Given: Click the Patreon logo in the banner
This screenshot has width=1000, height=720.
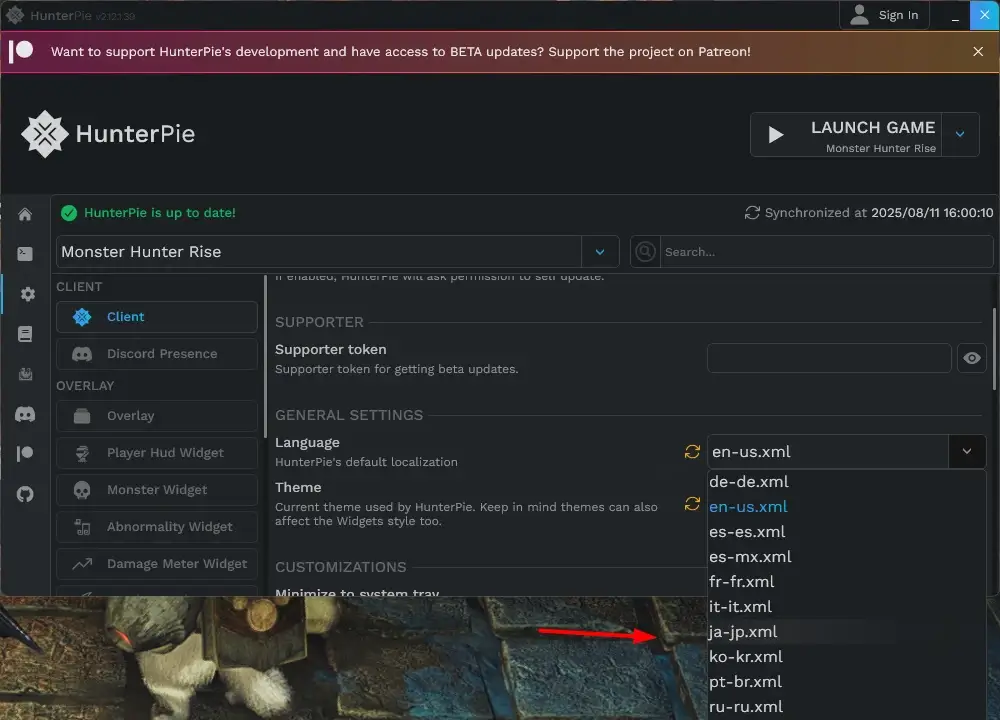Looking at the screenshot, I should click(x=21, y=52).
